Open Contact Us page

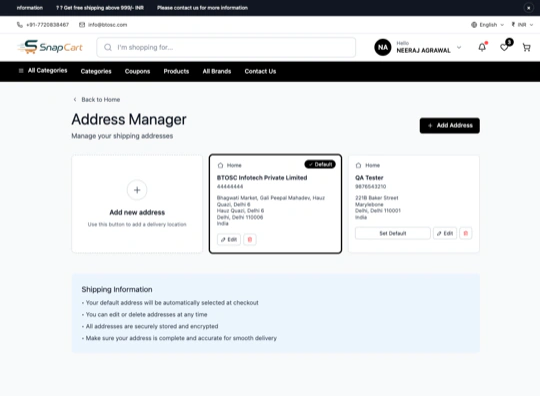click(260, 71)
